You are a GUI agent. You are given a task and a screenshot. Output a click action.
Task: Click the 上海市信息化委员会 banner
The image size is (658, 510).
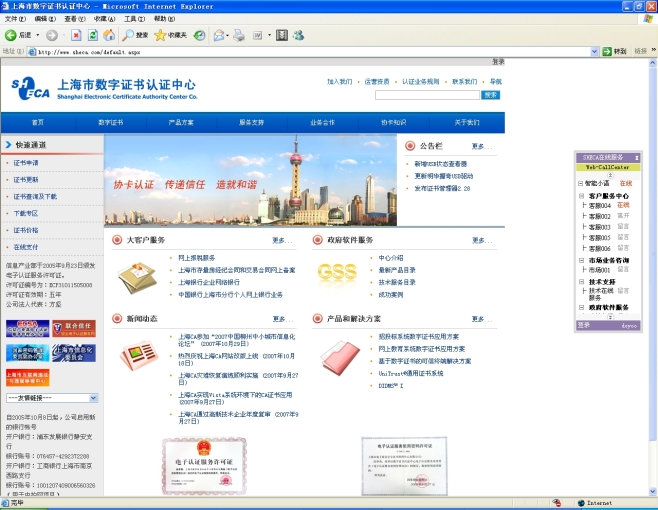coord(74,353)
